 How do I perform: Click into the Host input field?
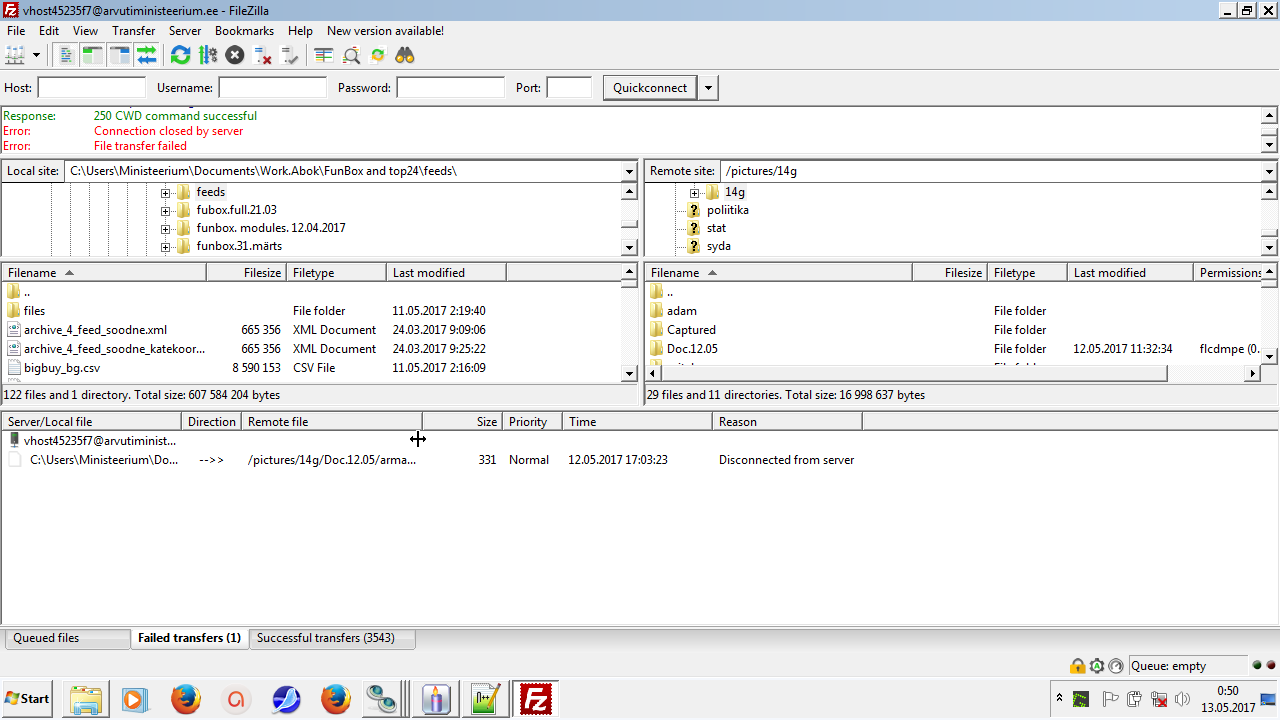pos(91,88)
